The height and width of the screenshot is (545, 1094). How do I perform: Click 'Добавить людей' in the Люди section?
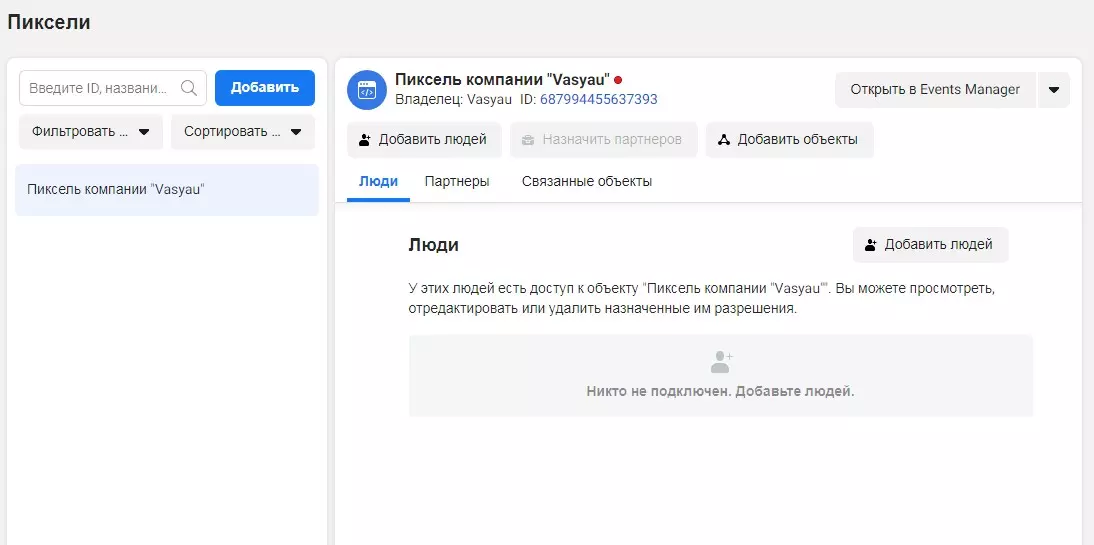point(930,245)
